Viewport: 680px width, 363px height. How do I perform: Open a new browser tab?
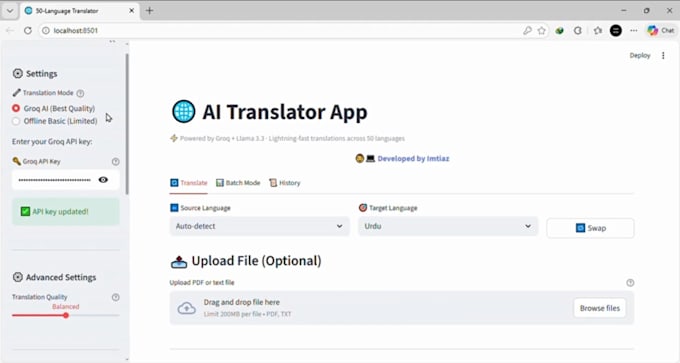pyautogui.click(x=149, y=11)
